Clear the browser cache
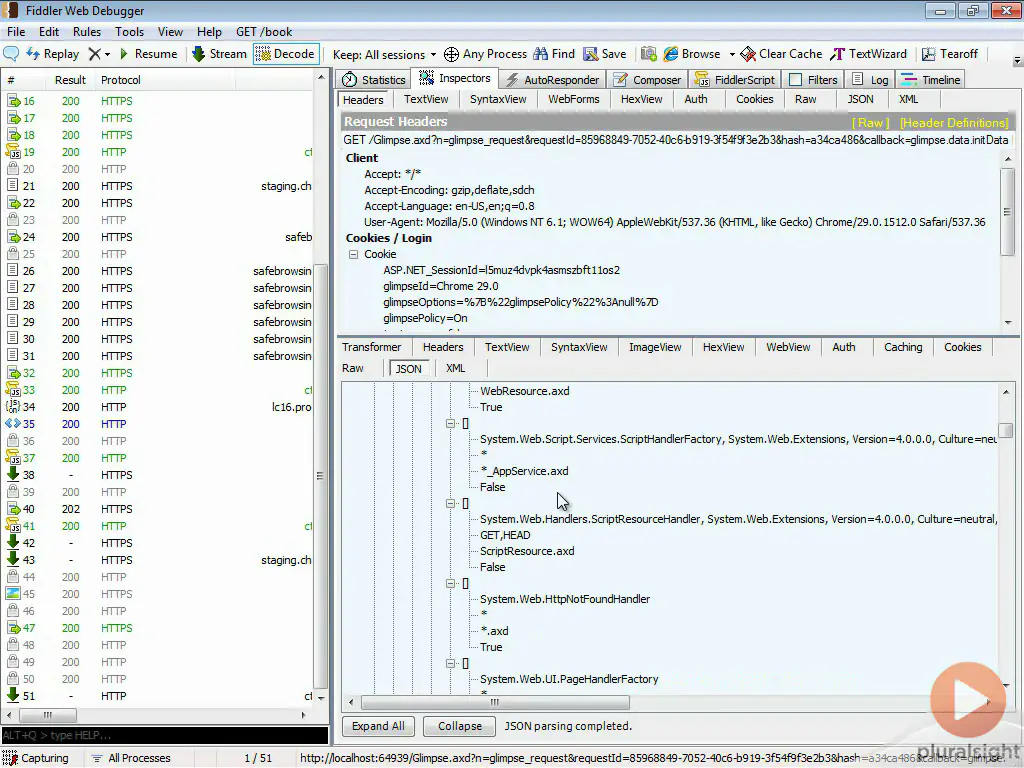The width and height of the screenshot is (1024, 768). pyautogui.click(x=781, y=54)
